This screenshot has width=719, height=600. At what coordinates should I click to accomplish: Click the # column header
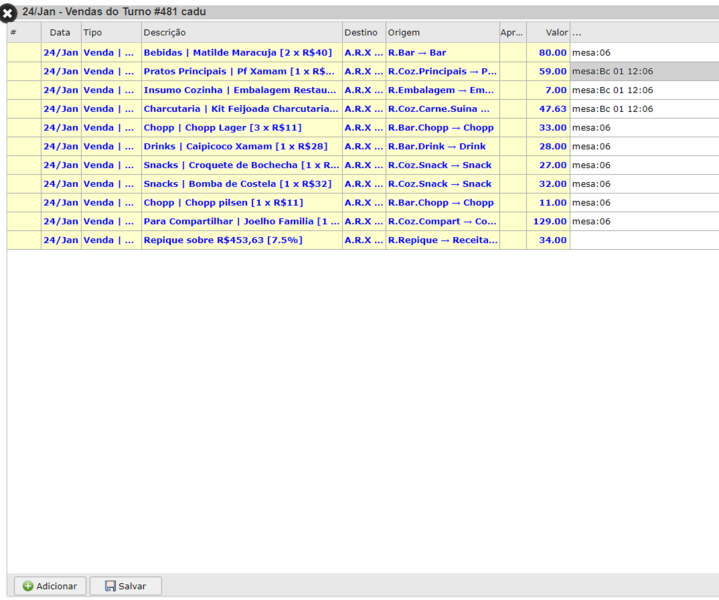pyautogui.click(x=24, y=33)
